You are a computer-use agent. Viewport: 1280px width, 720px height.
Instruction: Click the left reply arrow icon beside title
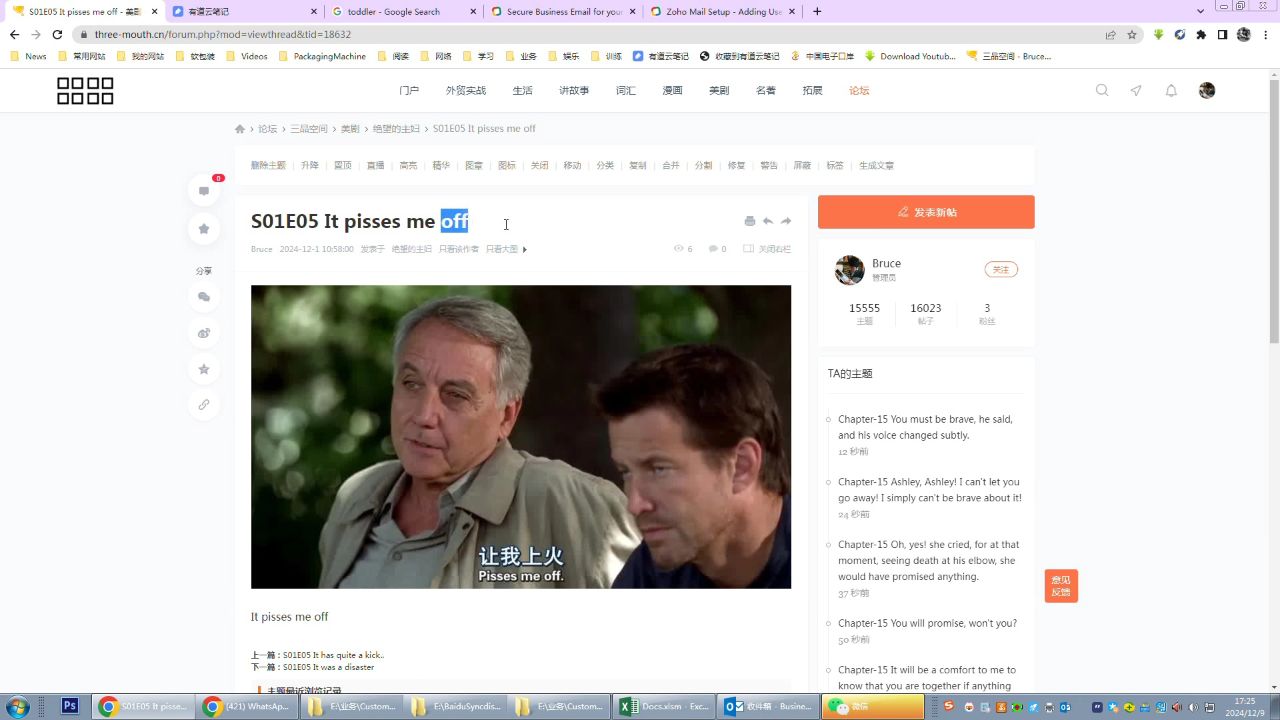768,221
